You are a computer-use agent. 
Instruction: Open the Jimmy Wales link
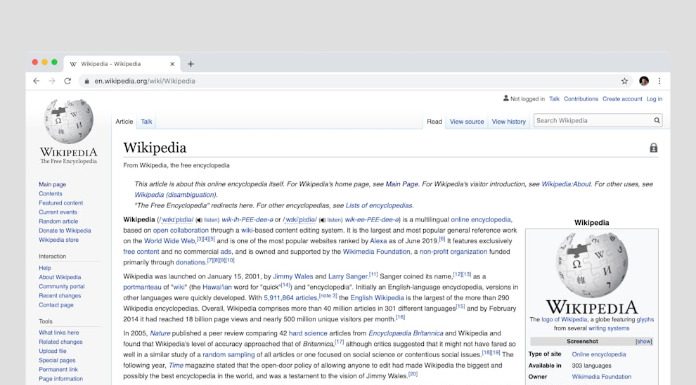293,276
